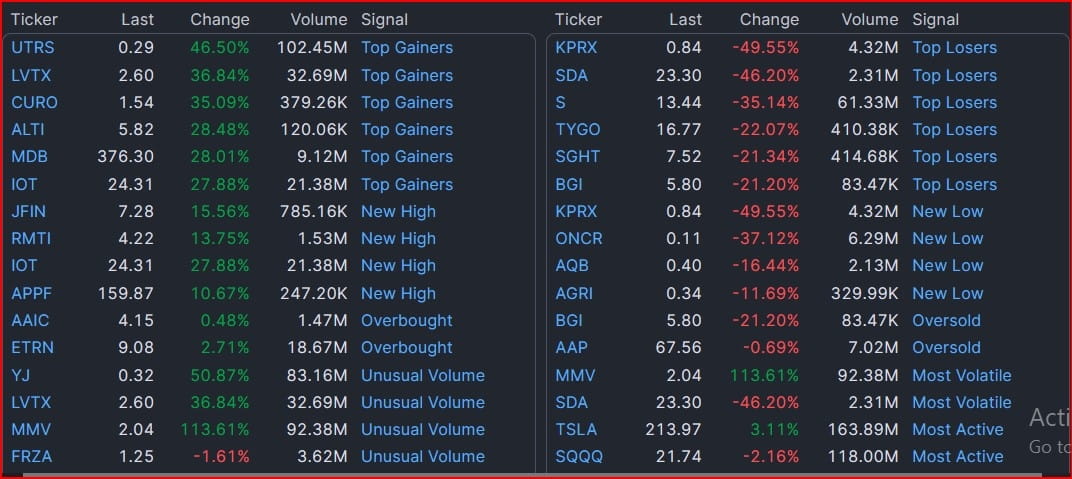Screen dimensions: 1072x479
Task: Open the UTRS ticker link
Action: coord(32,47)
